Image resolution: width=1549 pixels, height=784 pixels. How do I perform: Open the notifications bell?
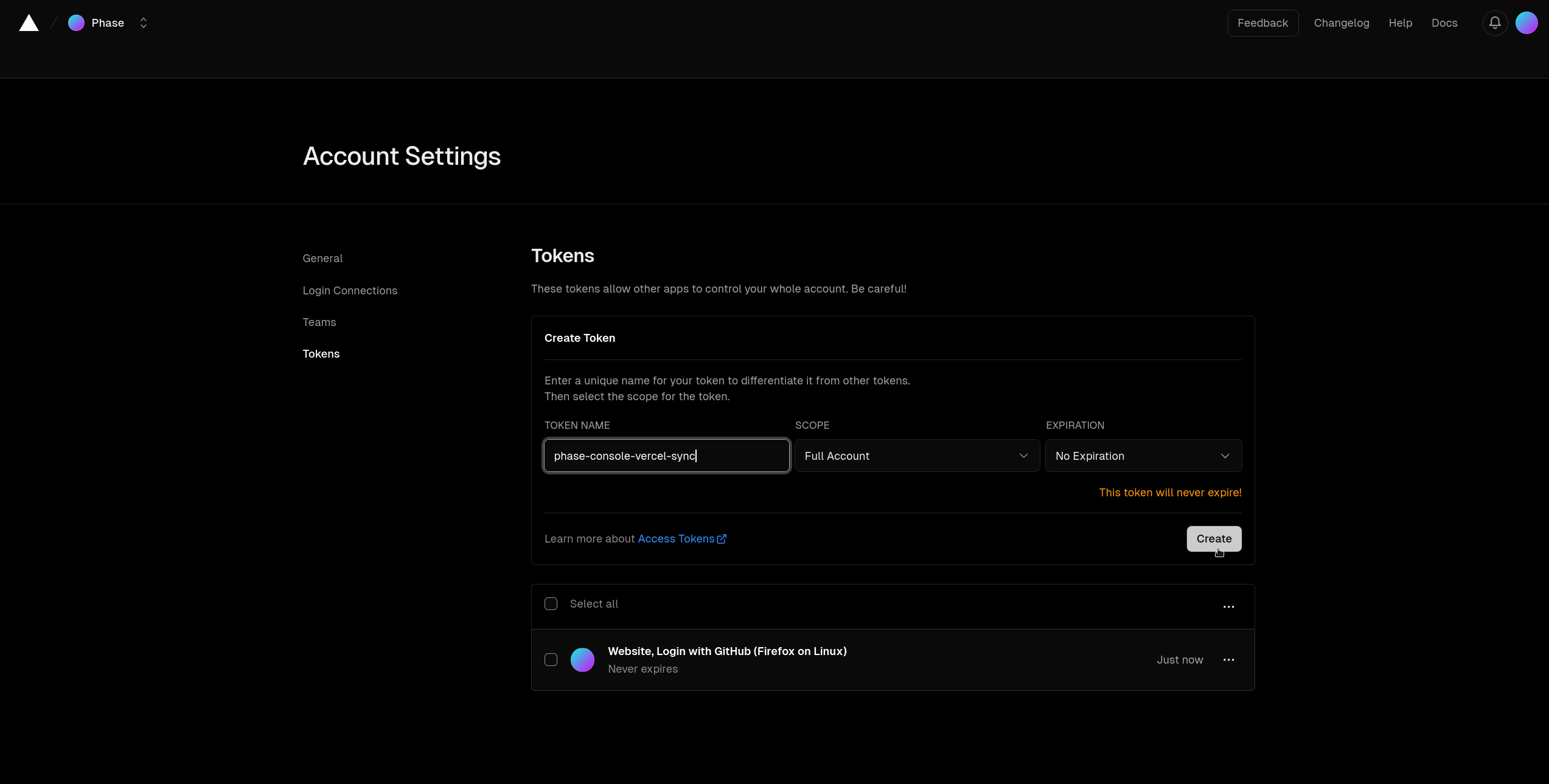(1495, 23)
